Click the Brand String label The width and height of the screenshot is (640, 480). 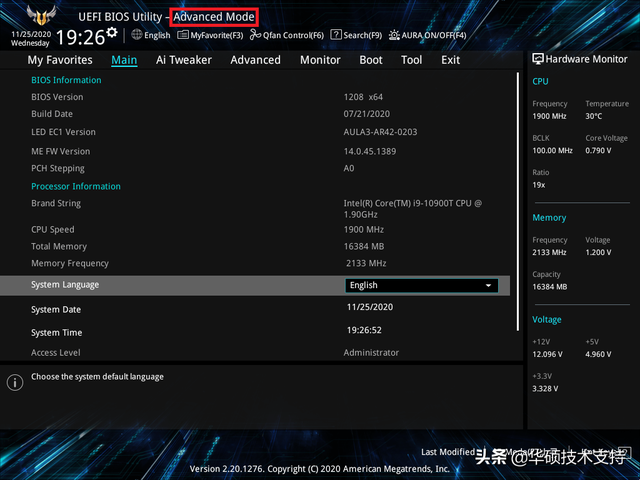point(56,203)
